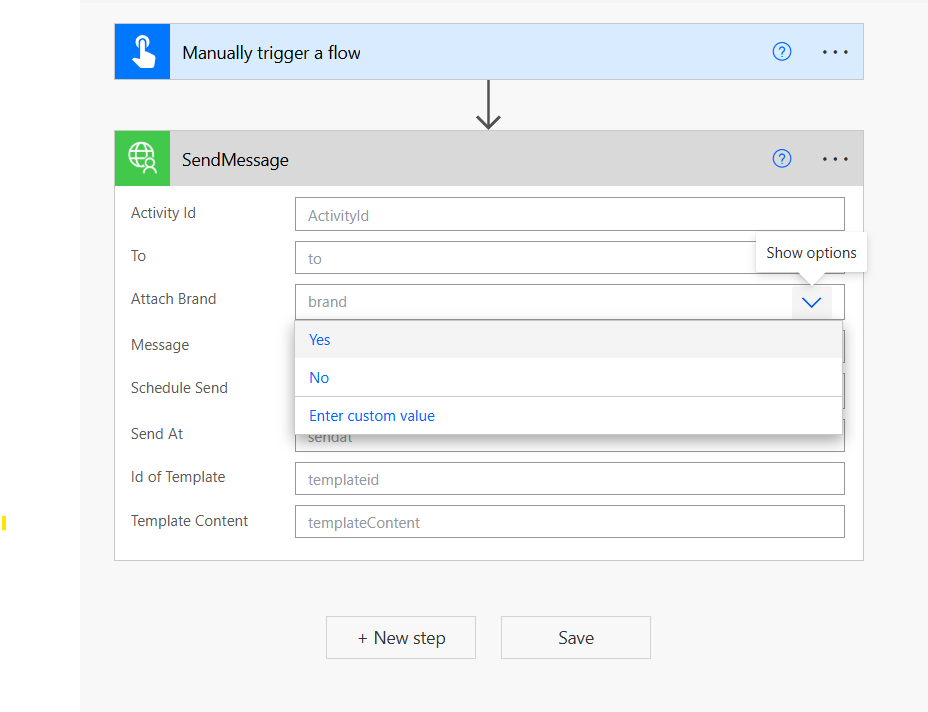Open help for Manually trigger a flow
Screen dimensions: 928x712
[x=782, y=52]
